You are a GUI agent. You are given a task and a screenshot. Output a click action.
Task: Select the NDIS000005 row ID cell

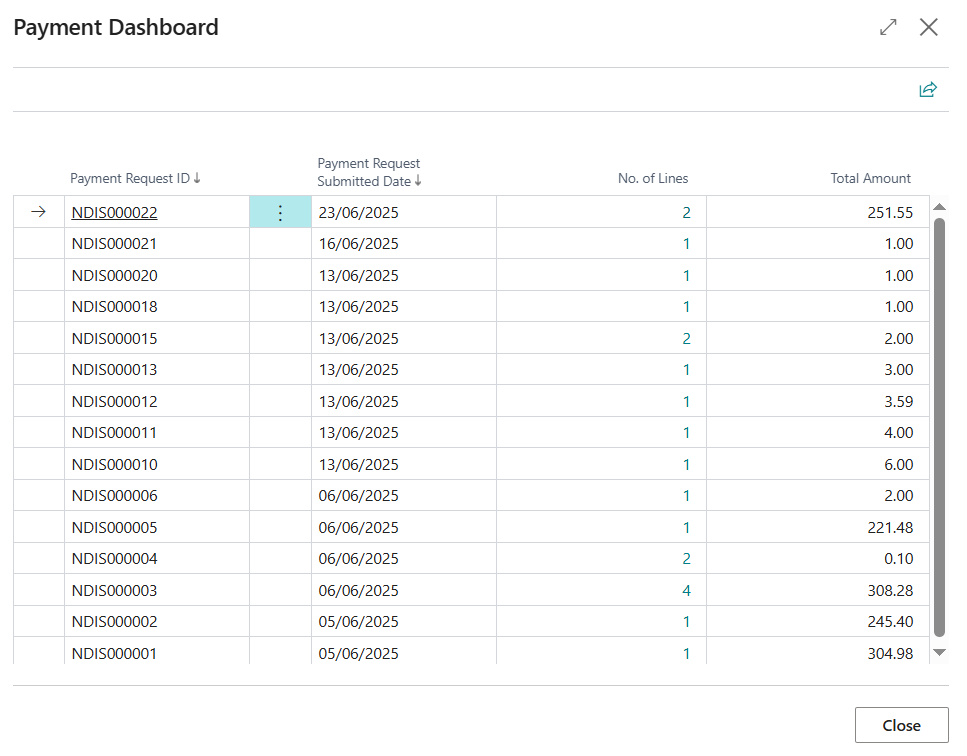click(x=157, y=527)
